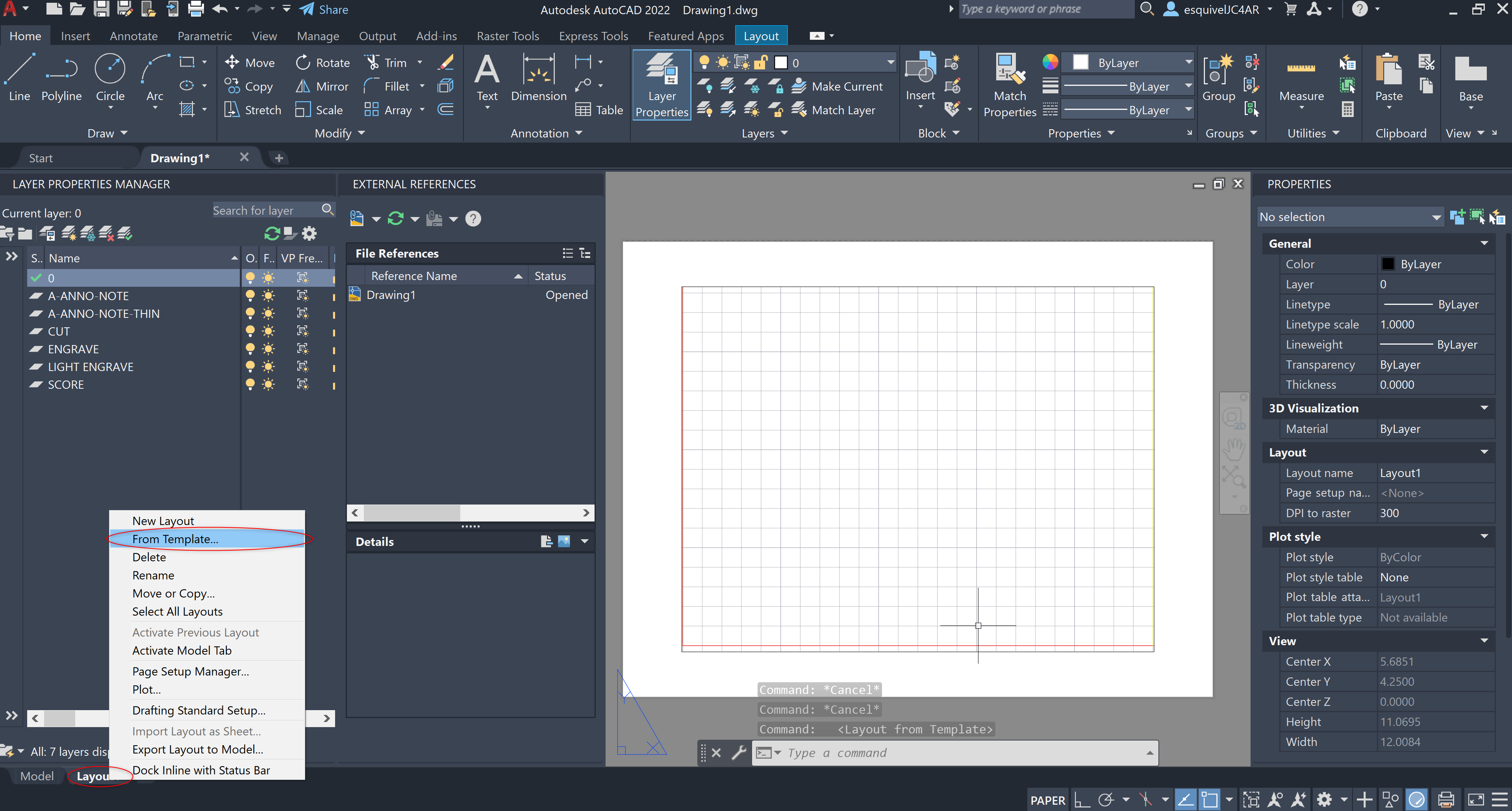Collapse the Plot style section
Viewport: 1512px width, 811px height.
pos(1484,536)
